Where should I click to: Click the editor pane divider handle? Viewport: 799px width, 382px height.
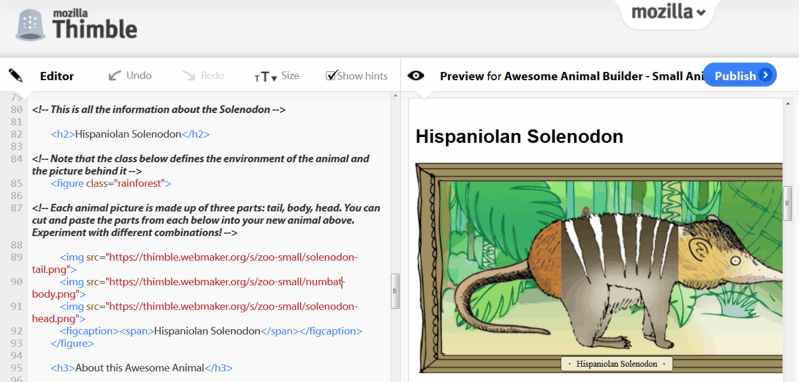pyautogui.click(x=395, y=291)
